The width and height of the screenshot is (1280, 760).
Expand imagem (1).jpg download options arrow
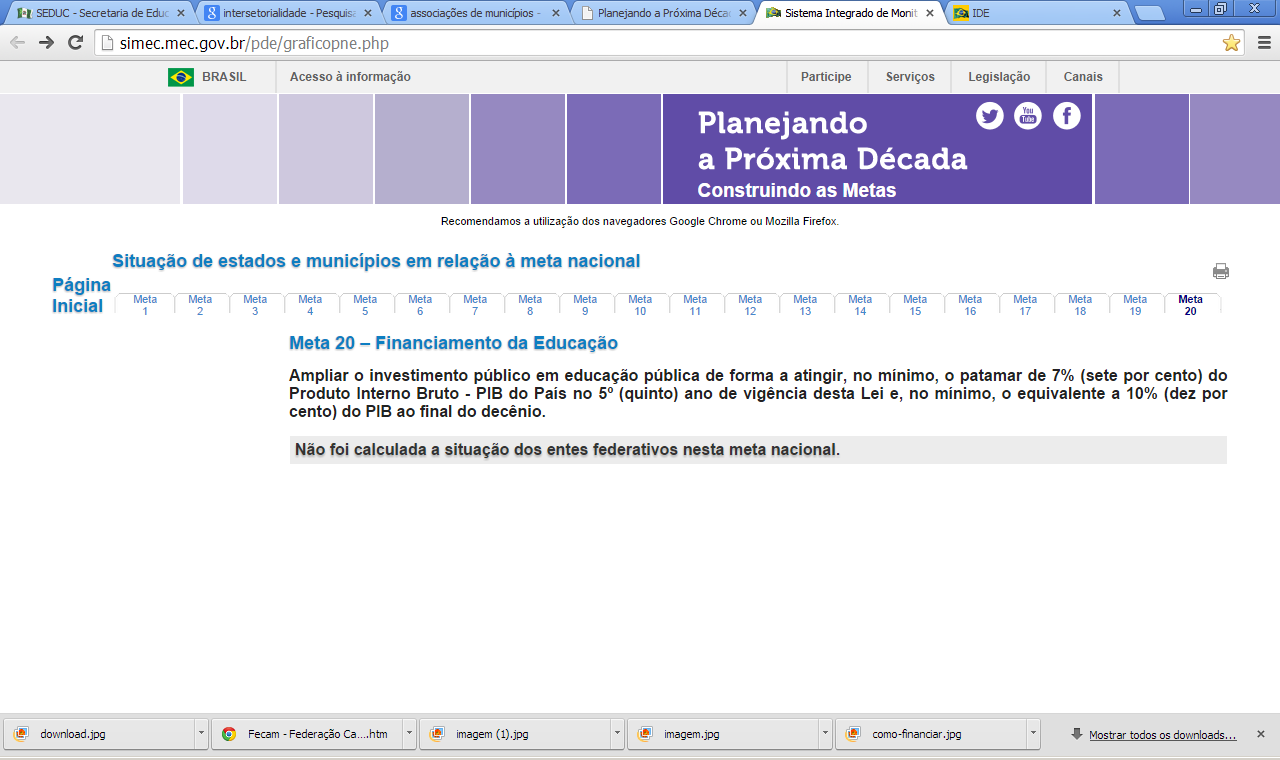click(x=617, y=734)
